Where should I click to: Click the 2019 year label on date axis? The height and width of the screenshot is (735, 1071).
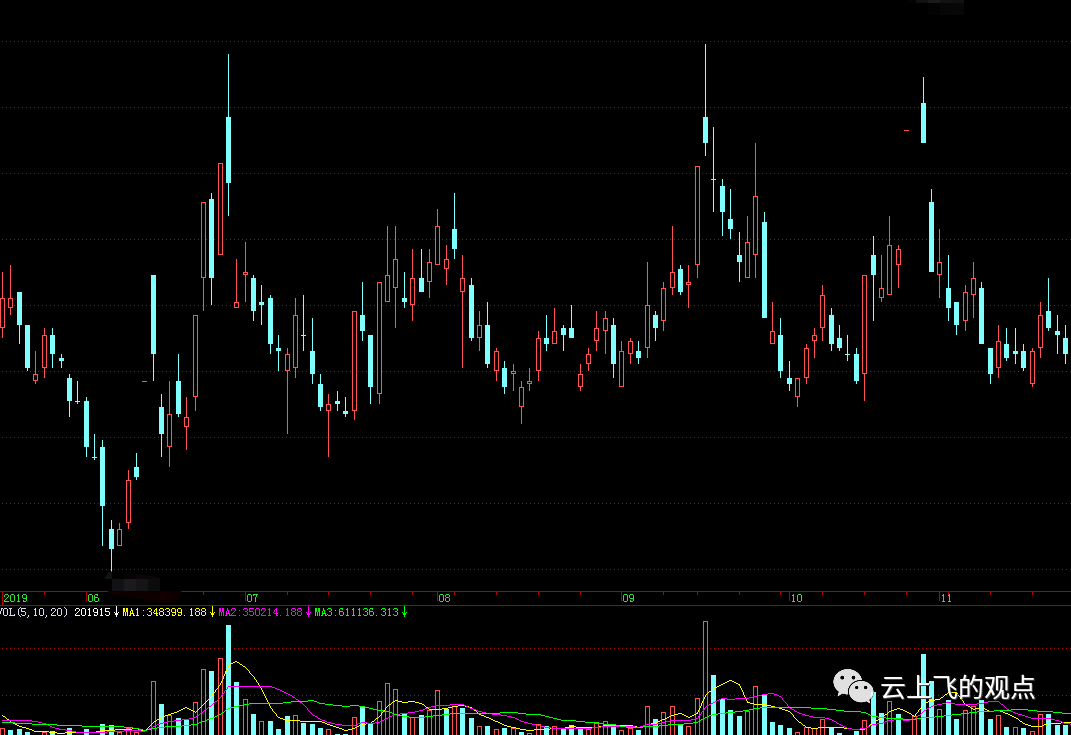[15, 598]
